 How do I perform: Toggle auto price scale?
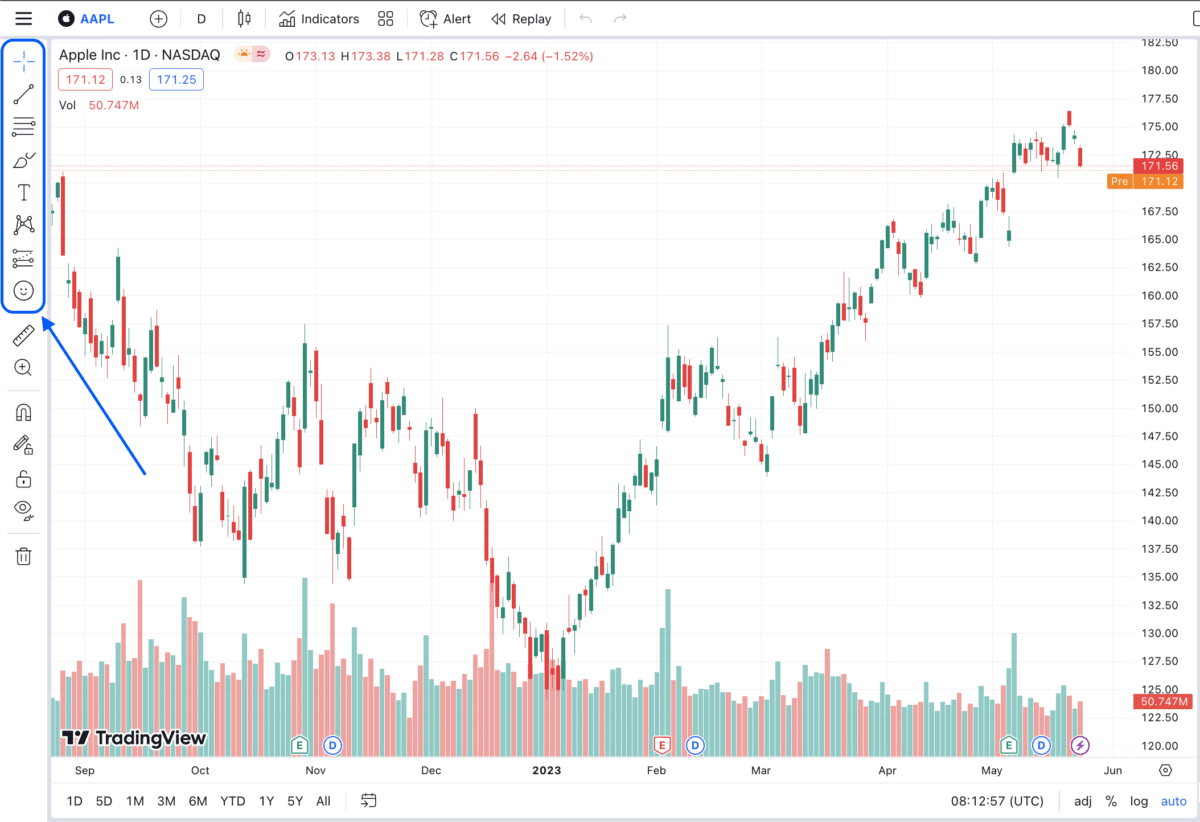coord(1174,801)
